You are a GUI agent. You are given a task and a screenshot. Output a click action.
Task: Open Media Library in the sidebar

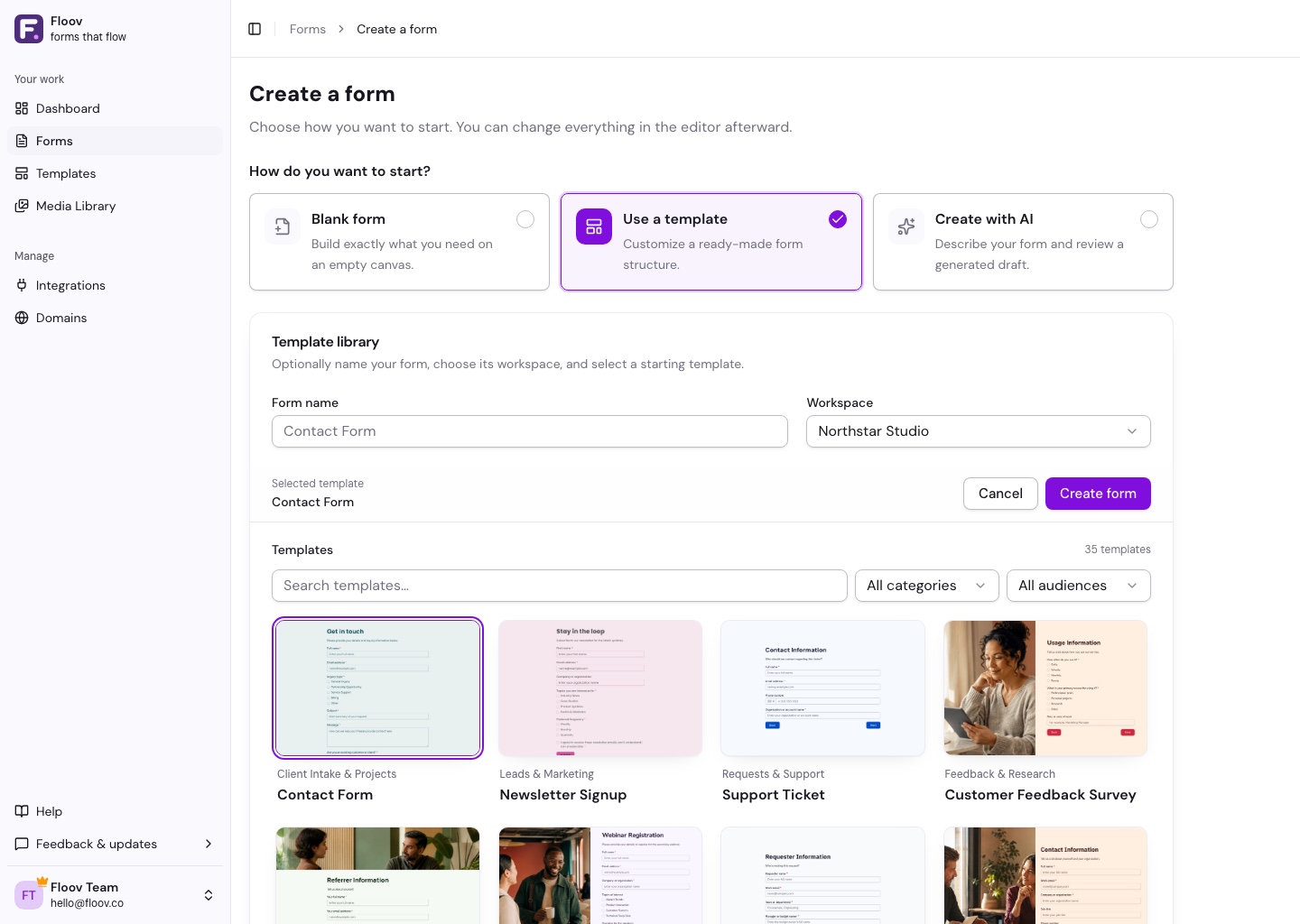click(116, 206)
